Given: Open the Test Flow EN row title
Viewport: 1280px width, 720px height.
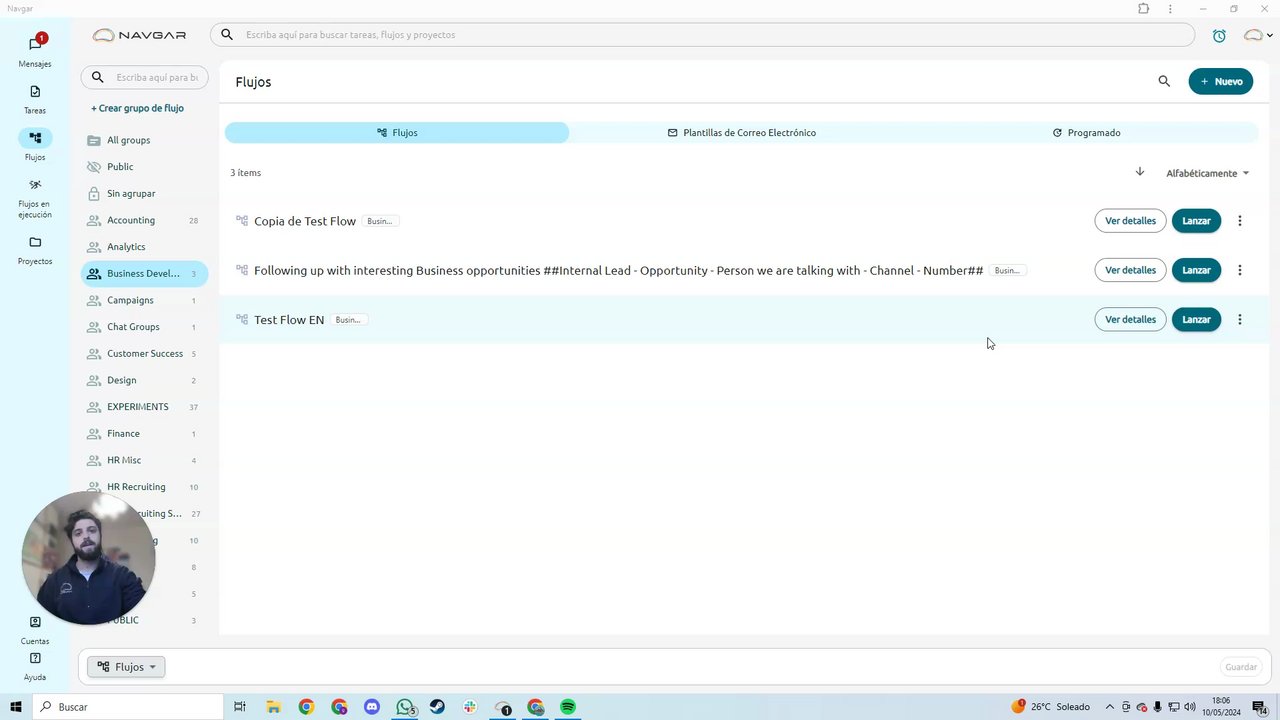Looking at the screenshot, I should pyautogui.click(x=289, y=320).
